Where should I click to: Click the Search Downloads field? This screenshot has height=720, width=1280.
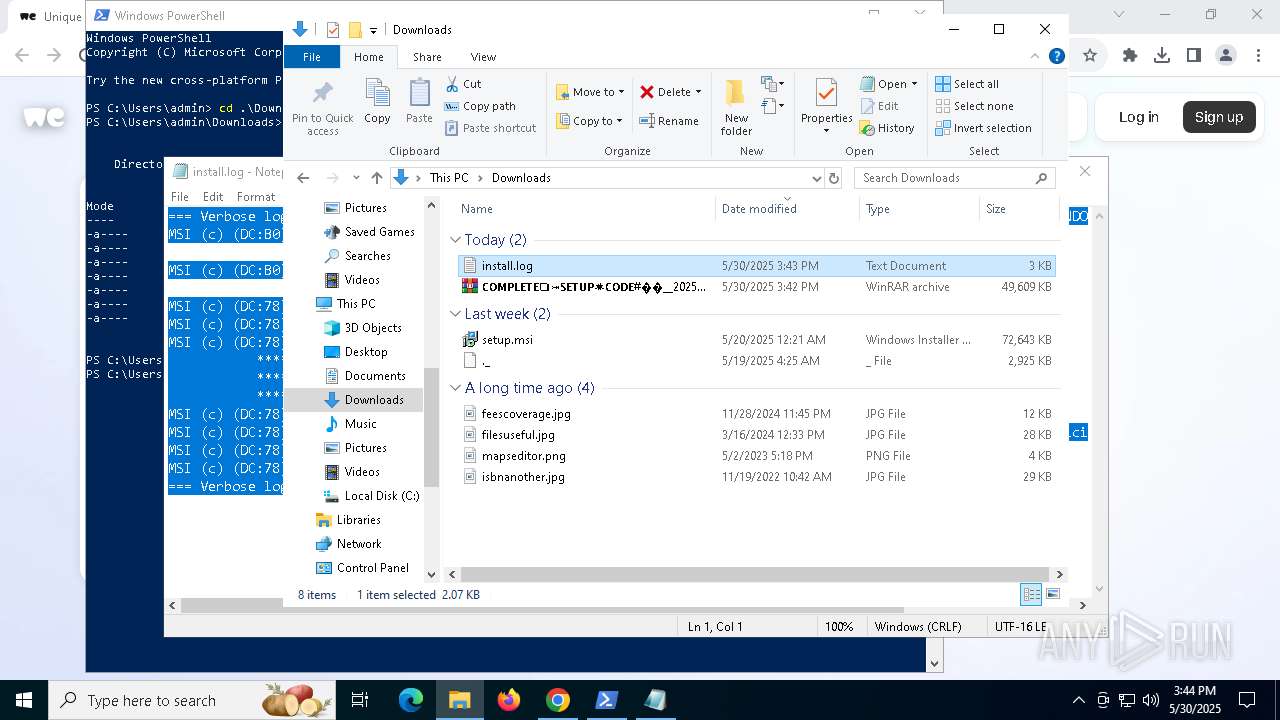coord(955,178)
